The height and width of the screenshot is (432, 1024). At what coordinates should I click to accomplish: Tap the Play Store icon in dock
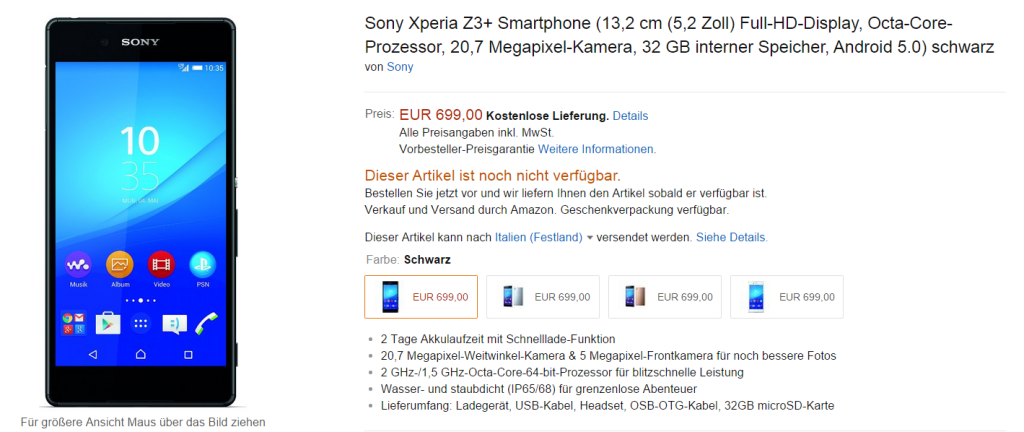(107, 323)
